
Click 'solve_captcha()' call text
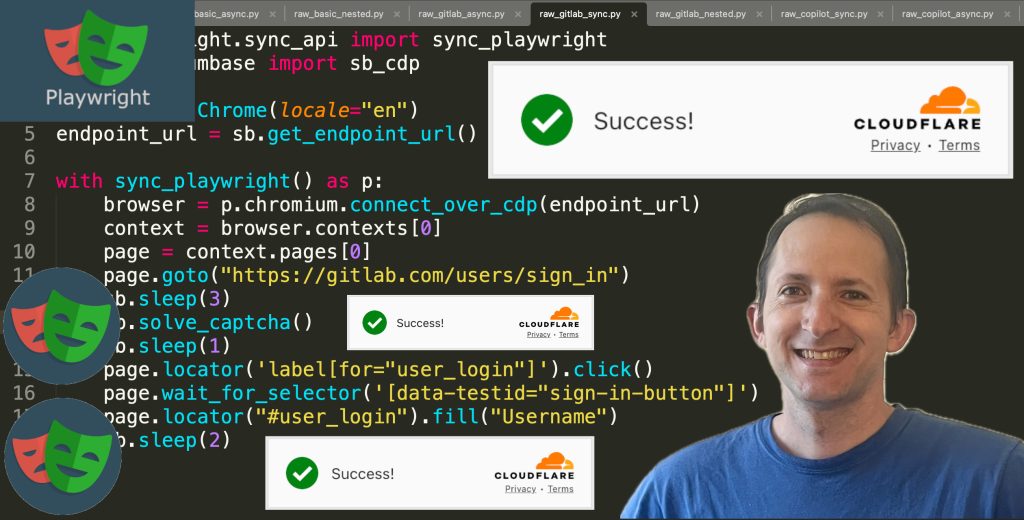coord(225,322)
